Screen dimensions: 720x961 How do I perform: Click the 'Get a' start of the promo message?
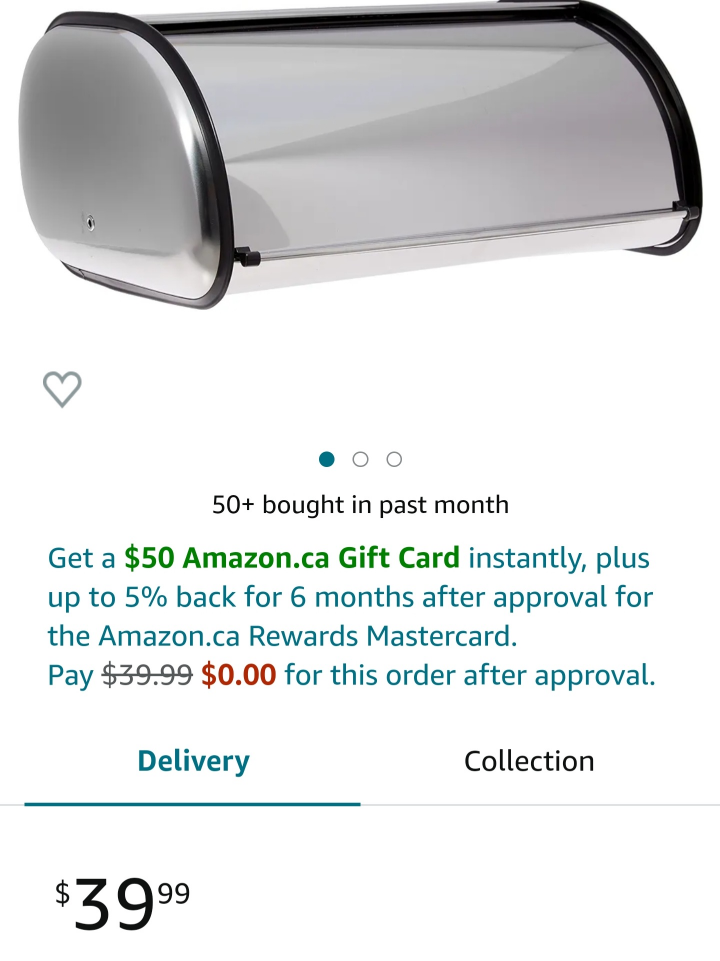coord(81,558)
